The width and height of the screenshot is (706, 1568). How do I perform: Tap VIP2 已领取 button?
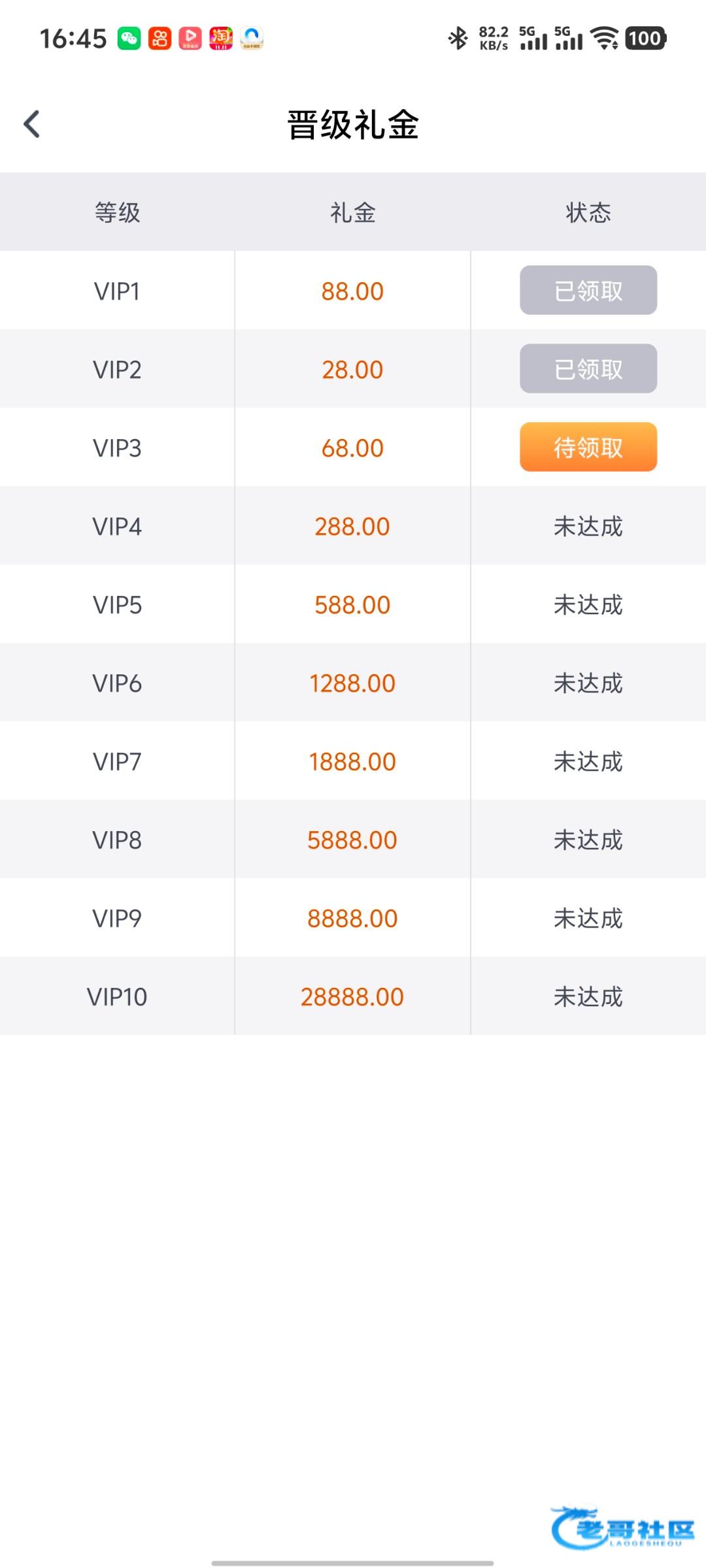(x=588, y=368)
